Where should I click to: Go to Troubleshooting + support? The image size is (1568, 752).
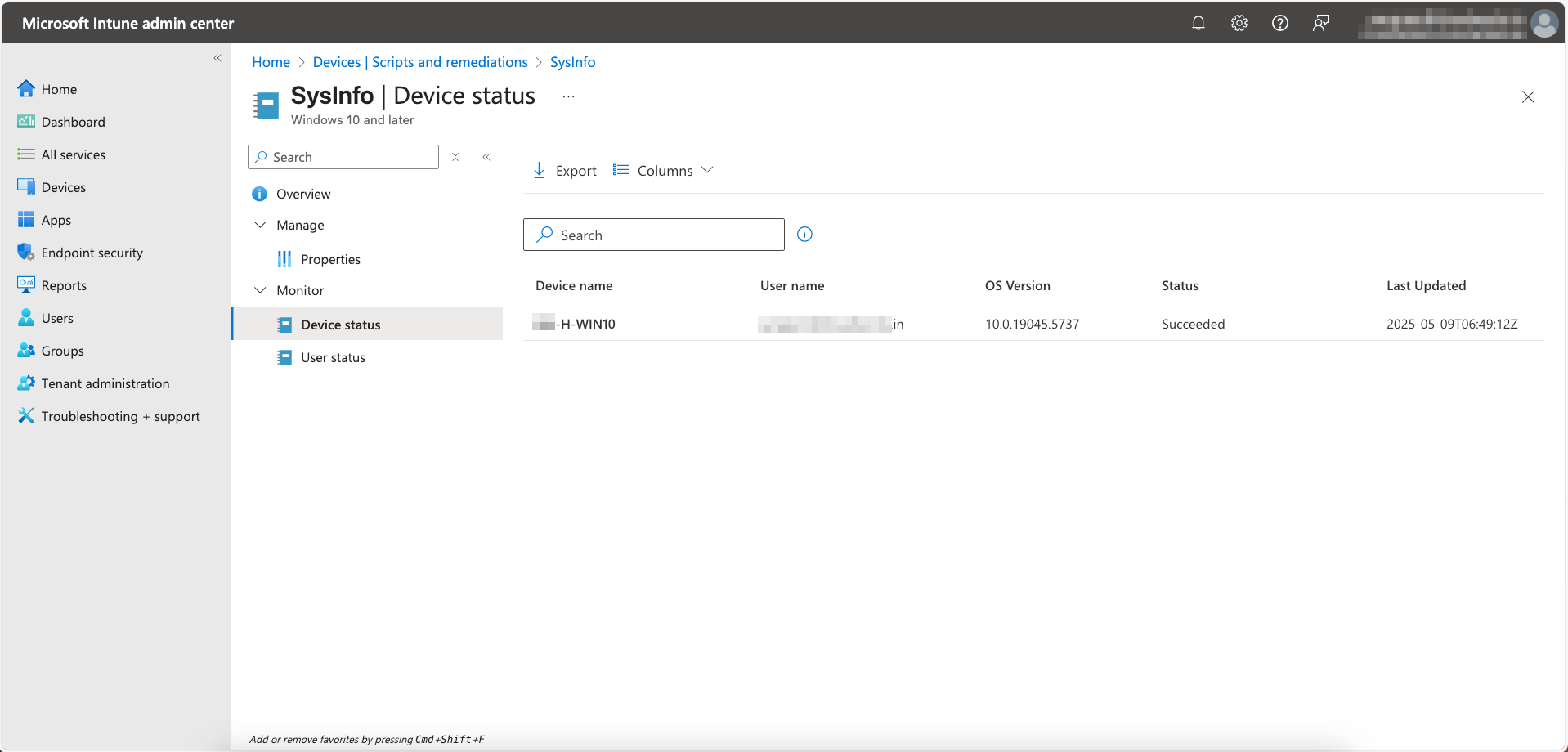(x=120, y=416)
